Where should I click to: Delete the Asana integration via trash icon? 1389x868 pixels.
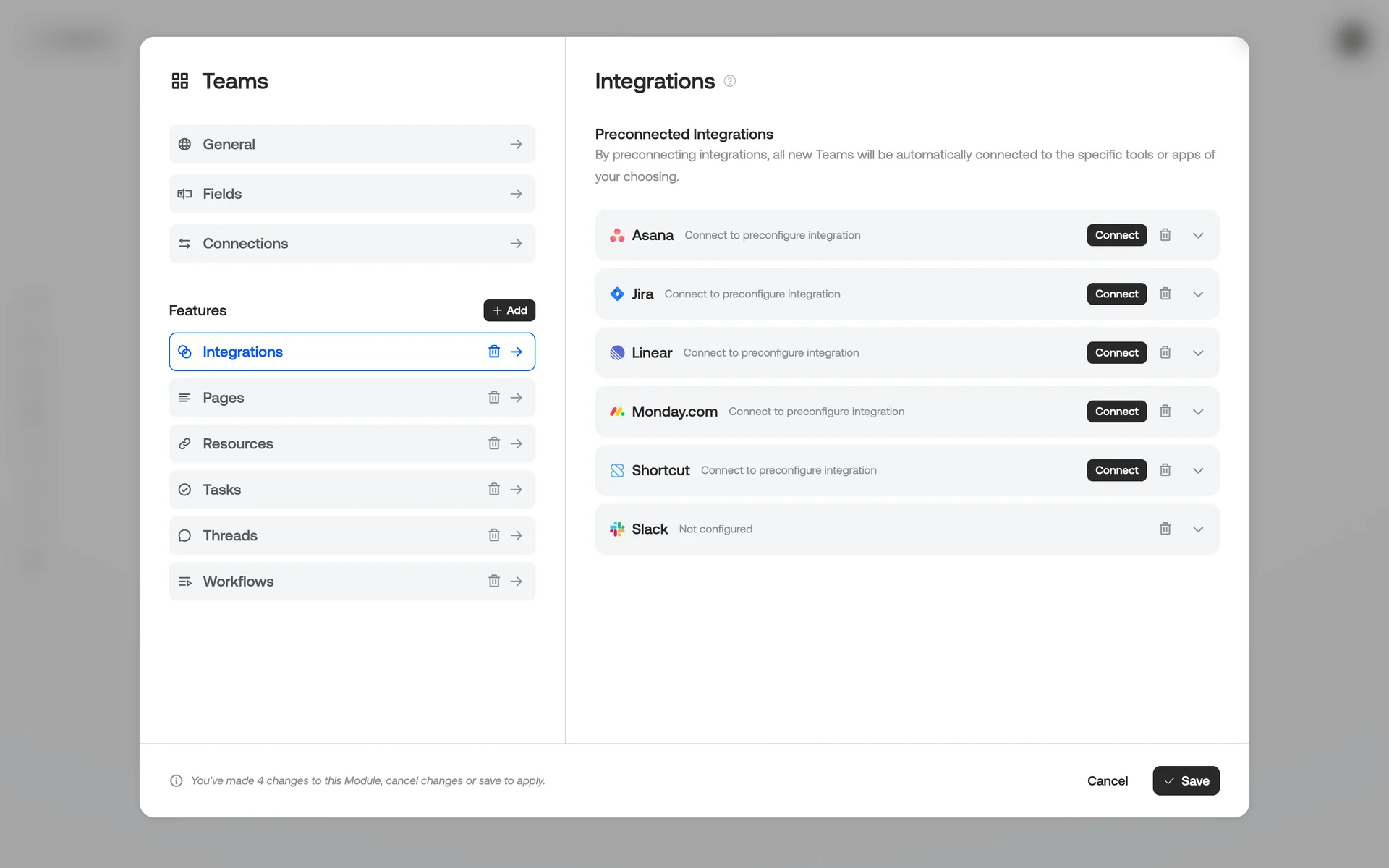(x=1165, y=235)
